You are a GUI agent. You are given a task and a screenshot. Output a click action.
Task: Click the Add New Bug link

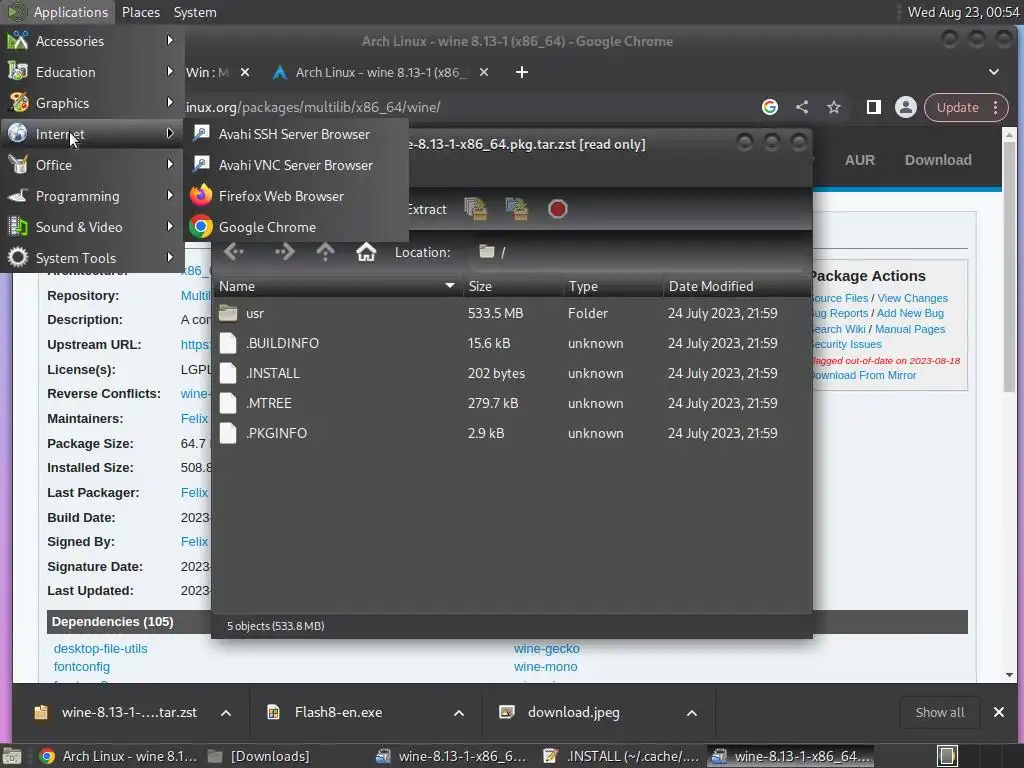click(910, 313)
